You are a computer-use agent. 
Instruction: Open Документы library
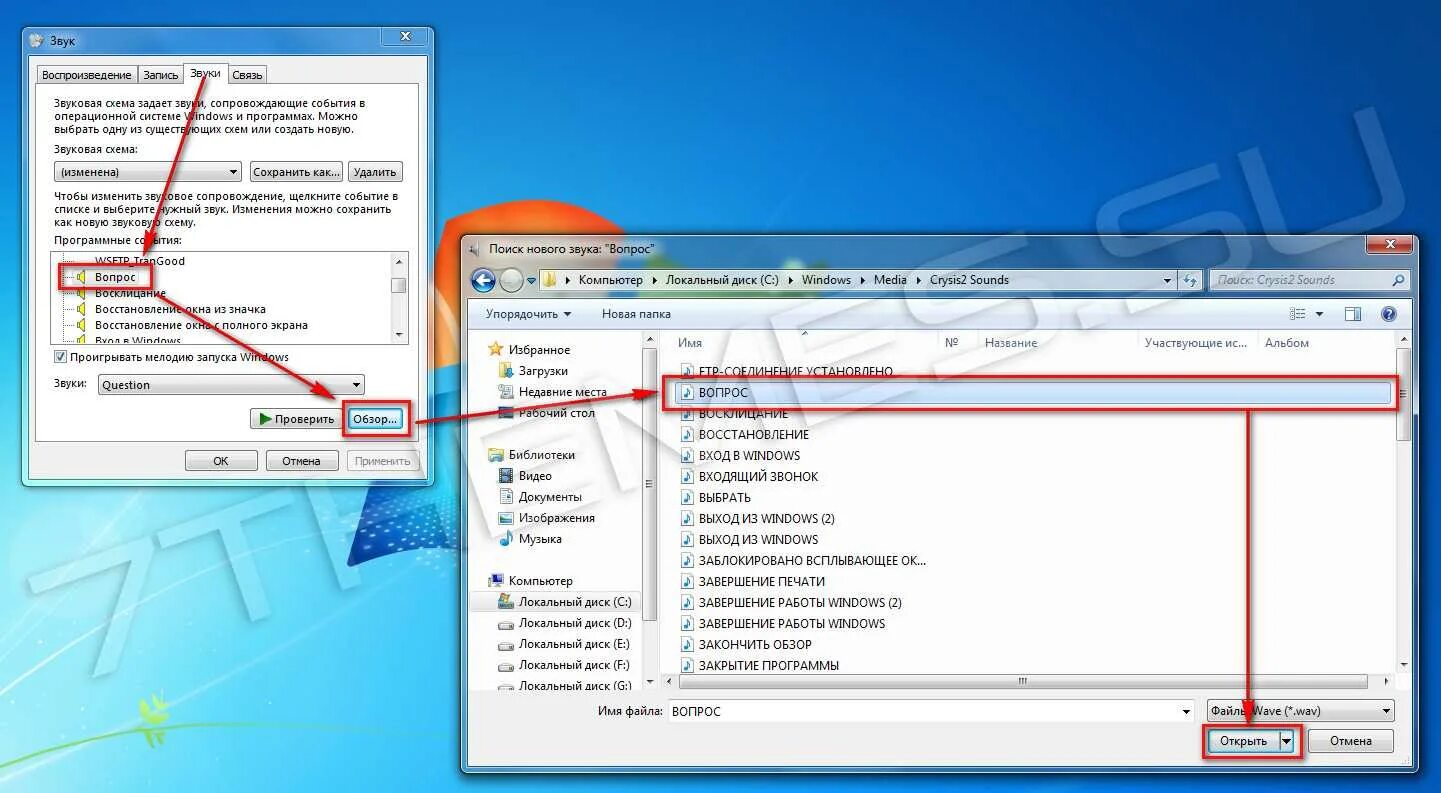(x=550, y=497)
